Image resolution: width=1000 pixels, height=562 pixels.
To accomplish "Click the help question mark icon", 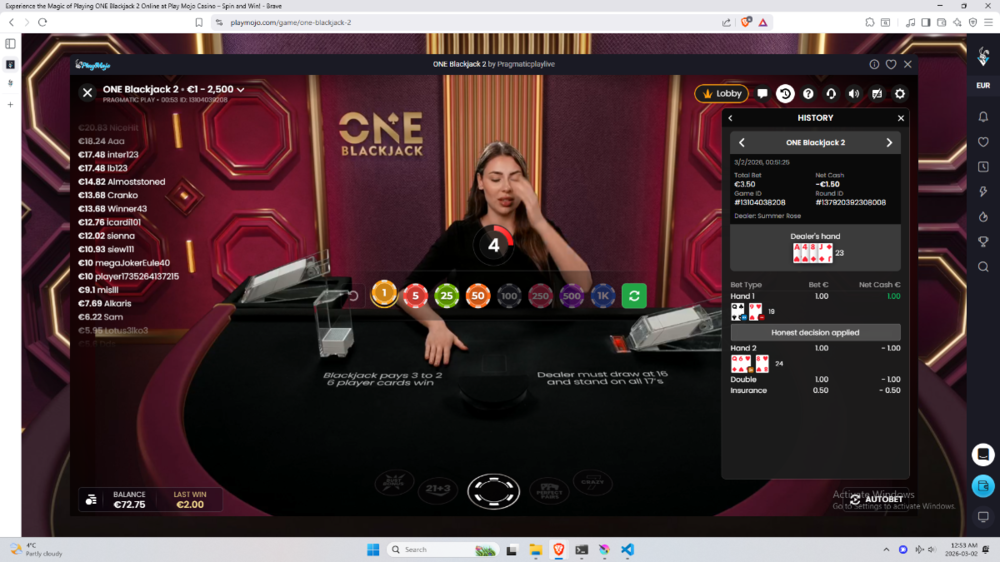I will click(x=808, y=94).
